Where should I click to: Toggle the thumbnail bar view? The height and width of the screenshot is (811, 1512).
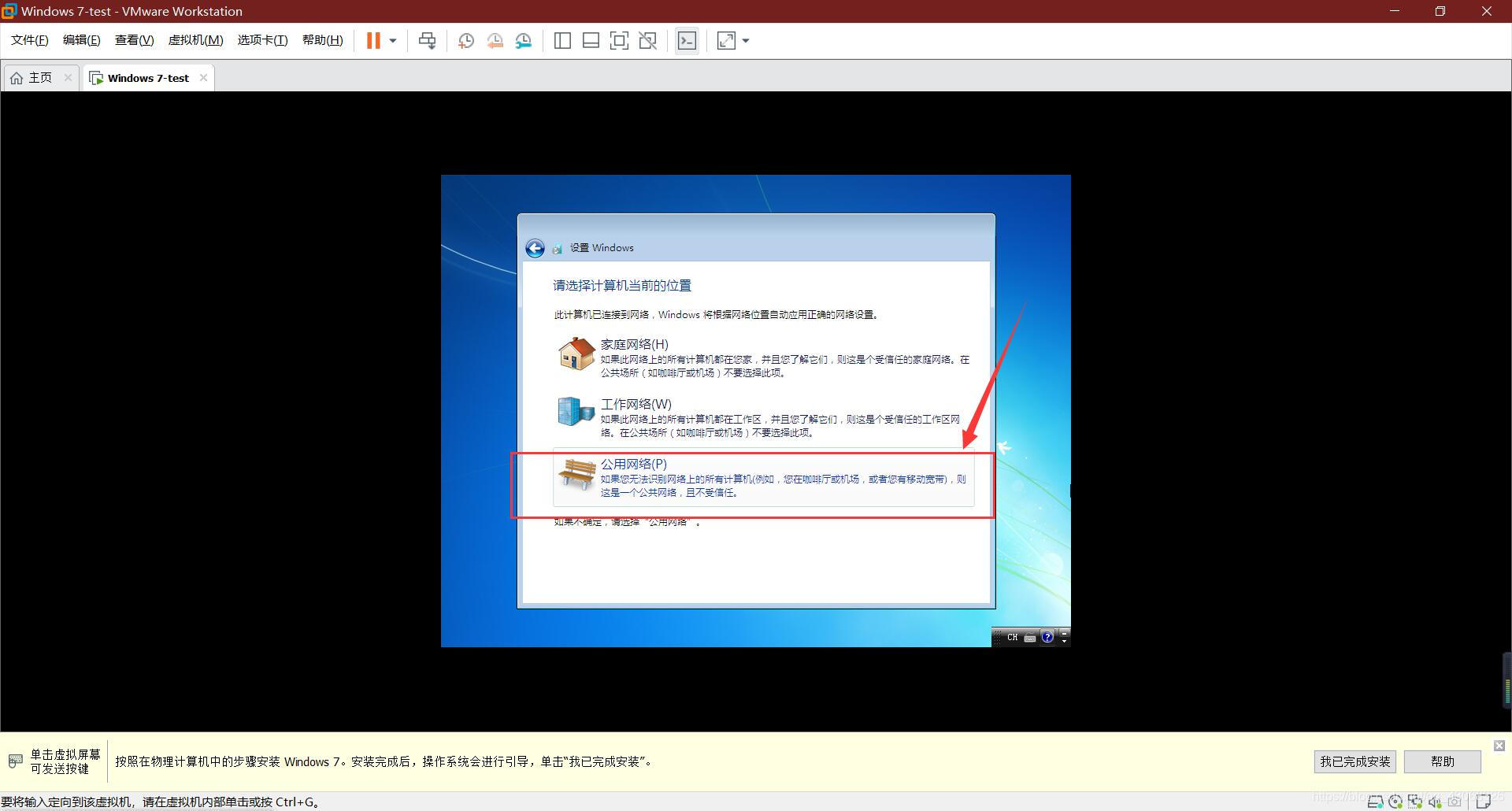click(x=591, y=40)
